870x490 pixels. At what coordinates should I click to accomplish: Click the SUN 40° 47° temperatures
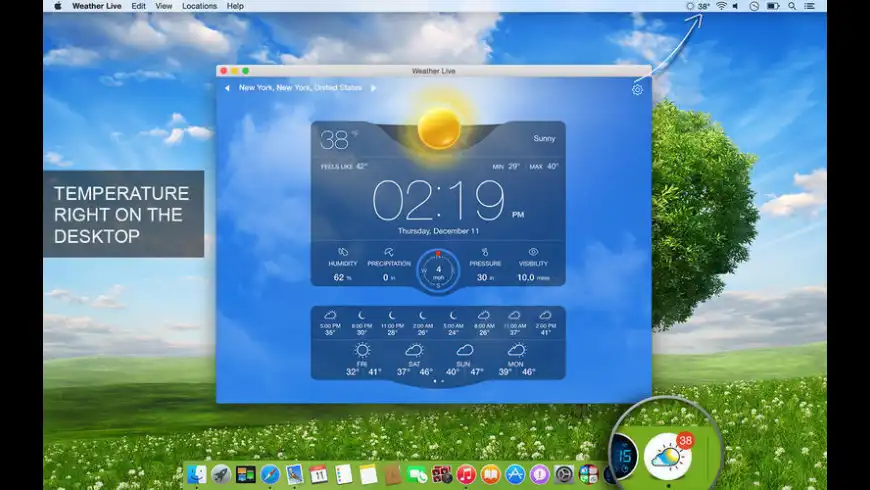(x=465, y=372)
